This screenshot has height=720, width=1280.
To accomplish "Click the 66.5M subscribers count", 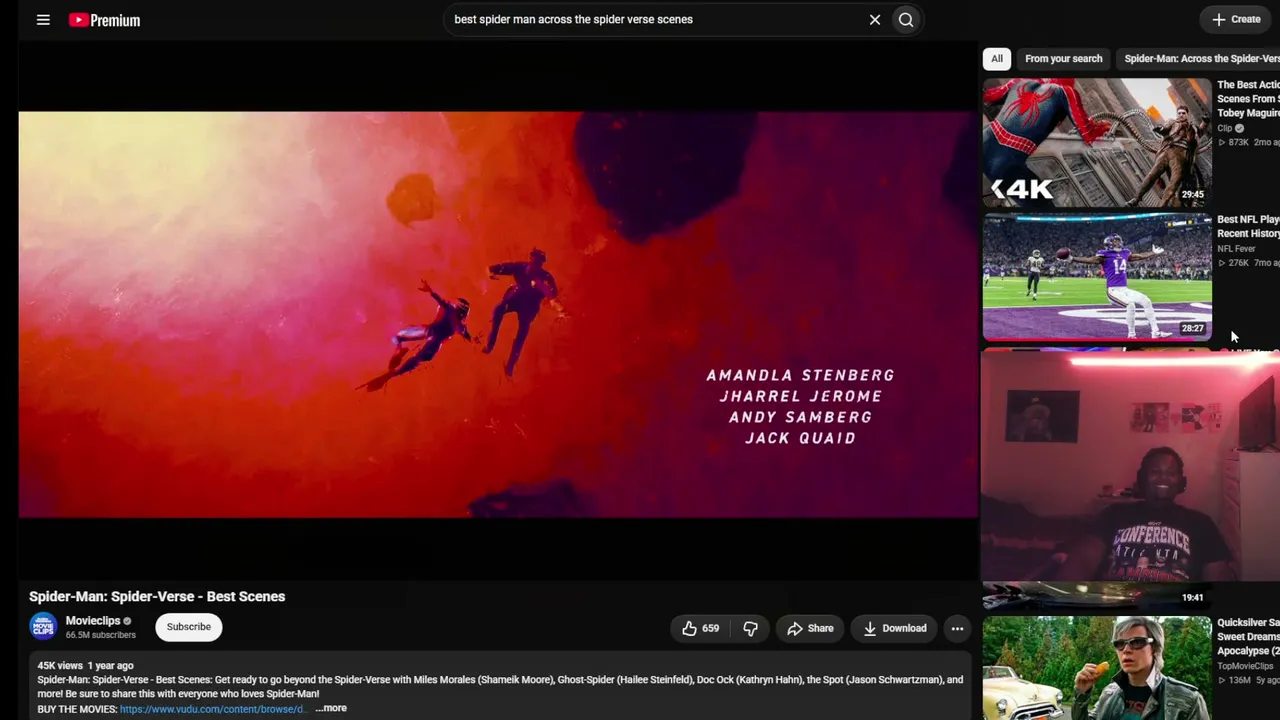I will 101,635.
